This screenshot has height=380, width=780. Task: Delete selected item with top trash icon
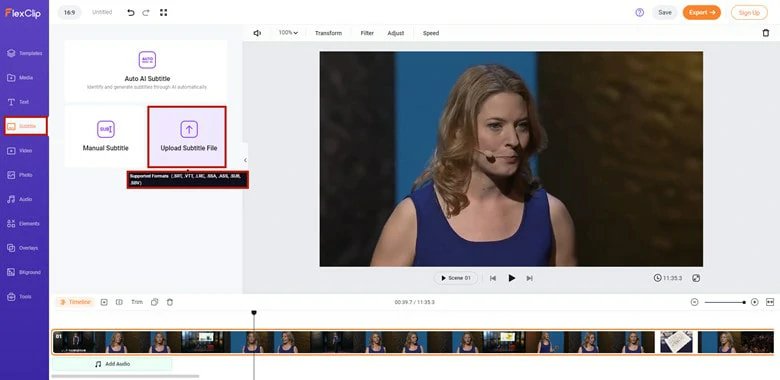click(x=766, y=33)
